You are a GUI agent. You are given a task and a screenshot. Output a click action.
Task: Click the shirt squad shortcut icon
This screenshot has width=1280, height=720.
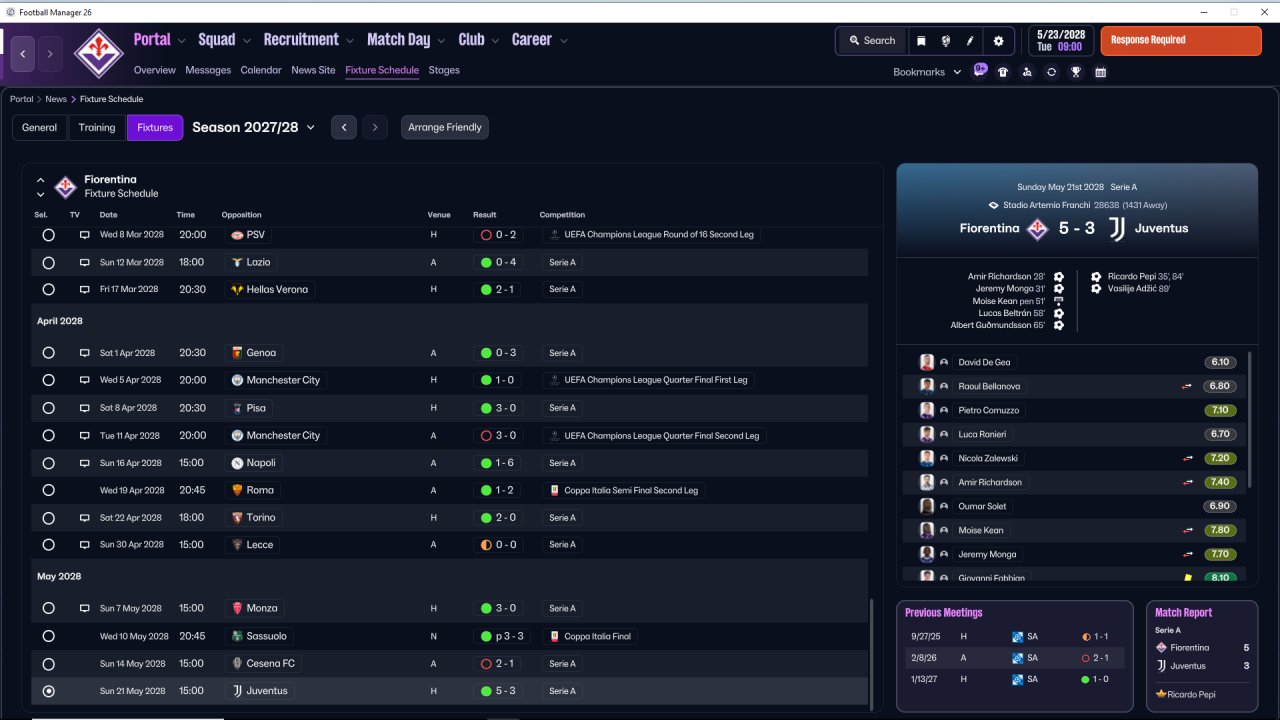coord(1003,72)
